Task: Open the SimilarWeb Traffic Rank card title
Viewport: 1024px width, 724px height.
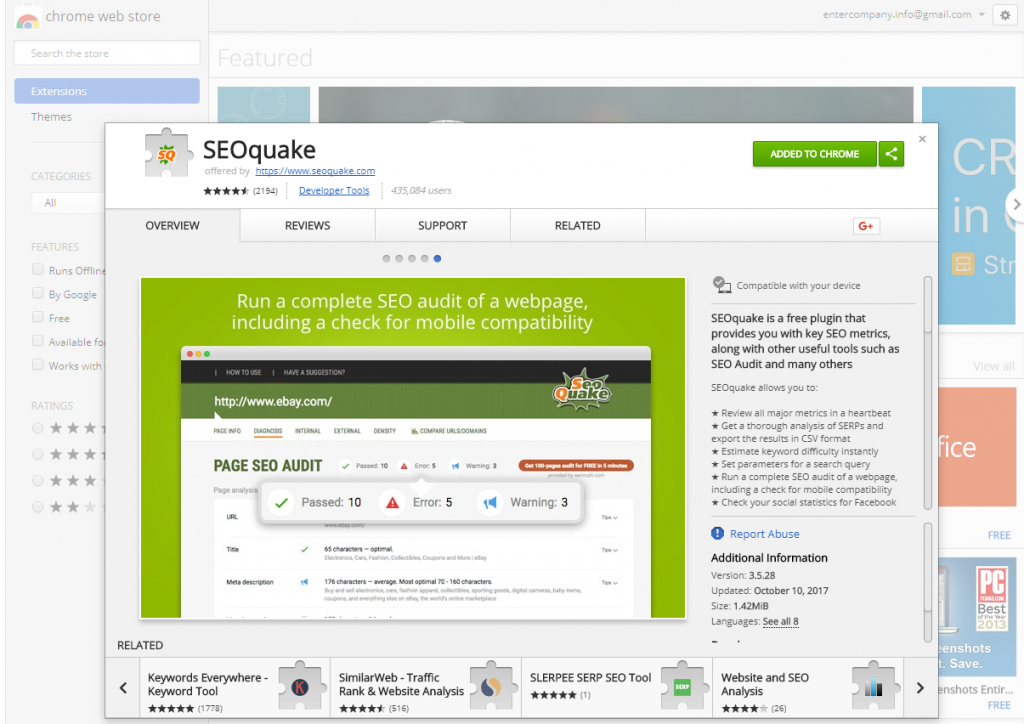Action: click(x=401, y=684)
